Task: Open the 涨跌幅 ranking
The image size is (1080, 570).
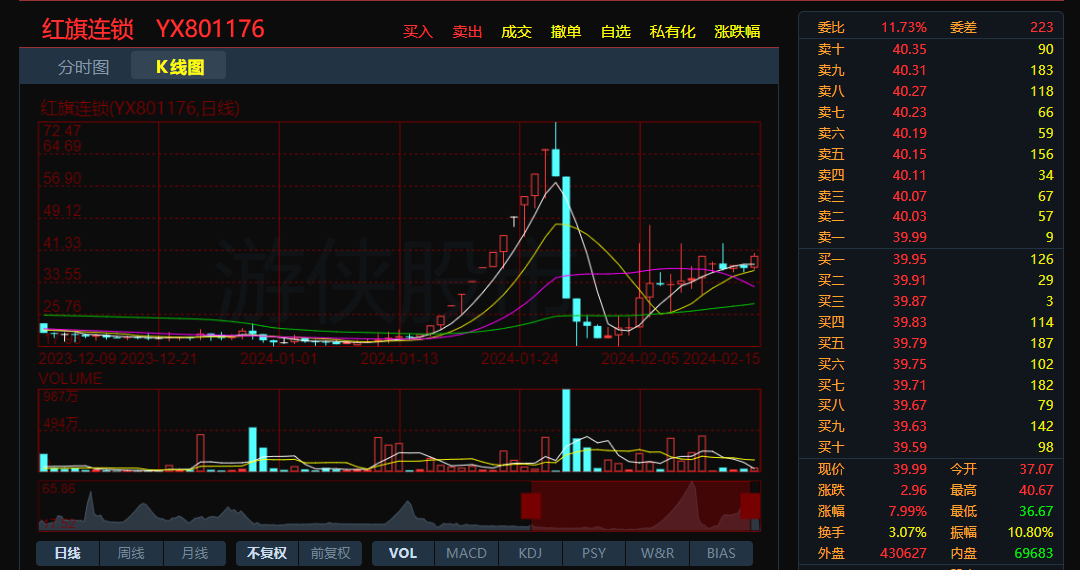Action: click(x=737, y=32)
